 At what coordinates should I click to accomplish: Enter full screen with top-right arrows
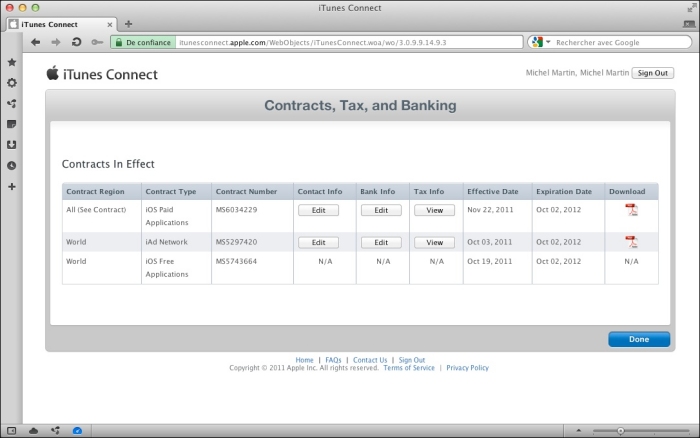click(692, 7)
